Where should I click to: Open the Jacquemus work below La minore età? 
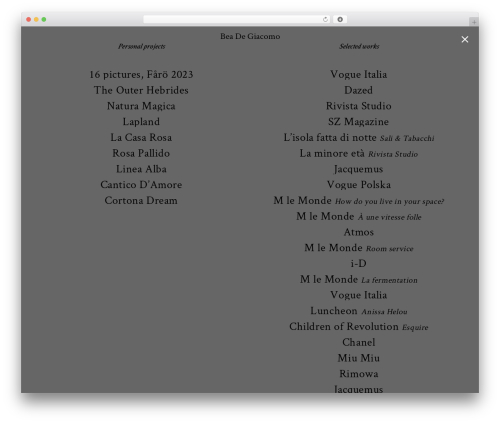(359, 169)
